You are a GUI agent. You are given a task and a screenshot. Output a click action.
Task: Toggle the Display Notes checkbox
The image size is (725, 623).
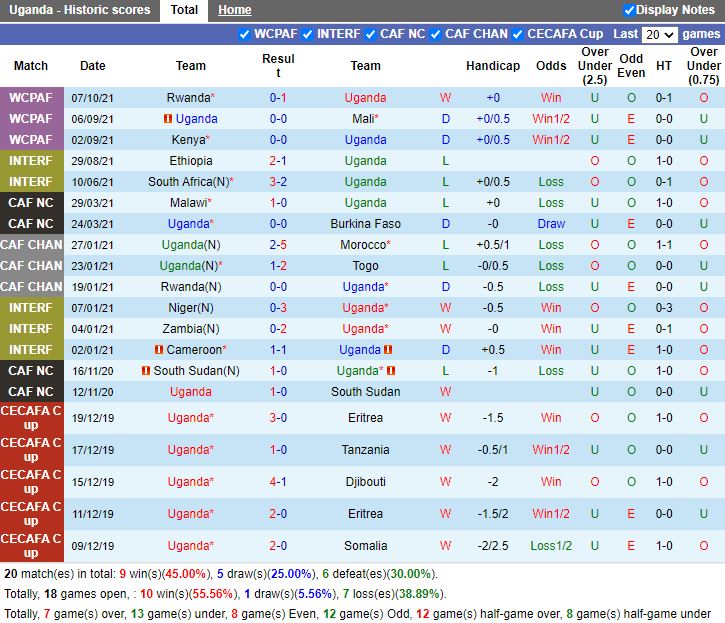629,10
